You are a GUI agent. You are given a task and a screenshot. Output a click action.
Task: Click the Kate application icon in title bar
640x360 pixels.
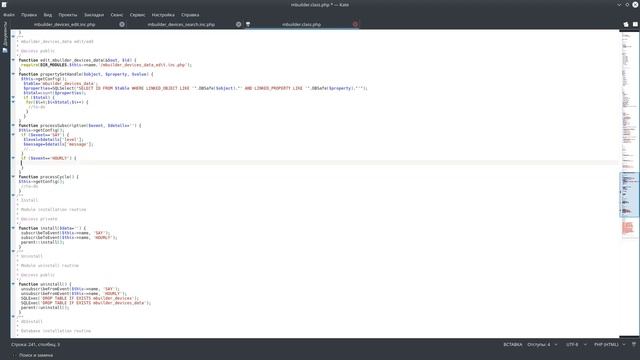pyautogui.click(x=4, y=4)
